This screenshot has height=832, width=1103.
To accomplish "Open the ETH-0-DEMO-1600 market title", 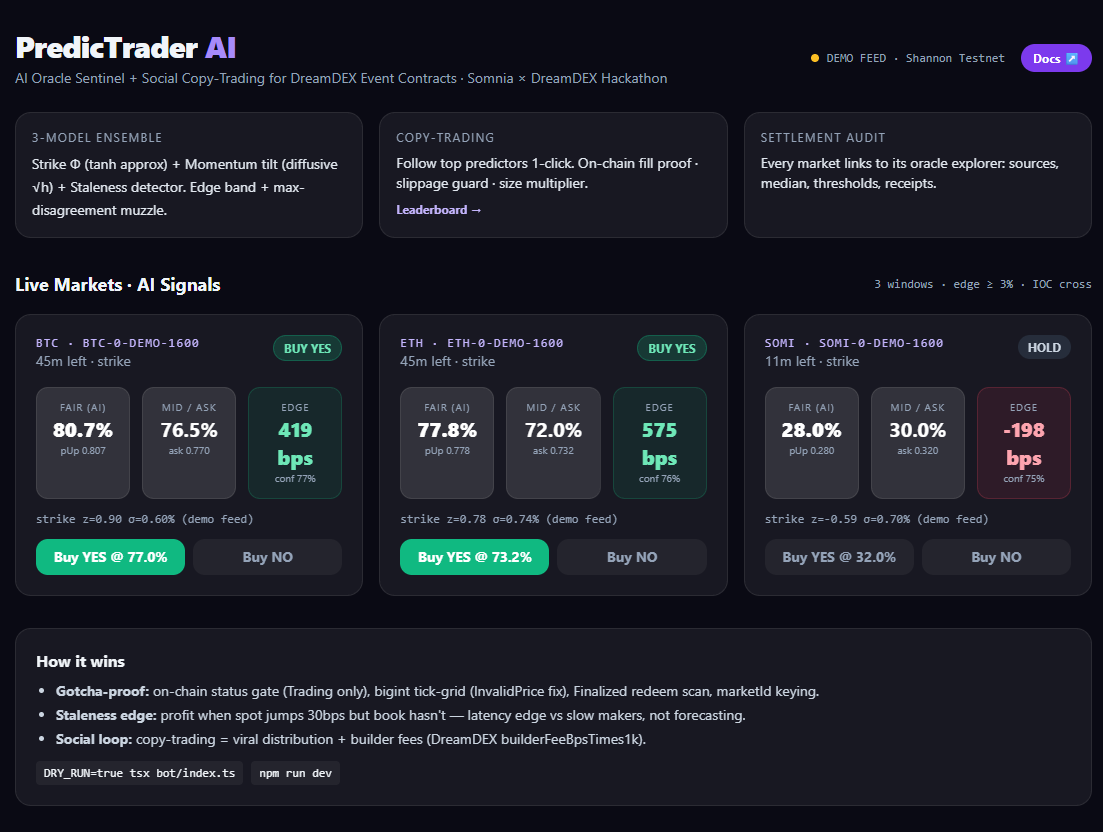I will coord(505,343).
